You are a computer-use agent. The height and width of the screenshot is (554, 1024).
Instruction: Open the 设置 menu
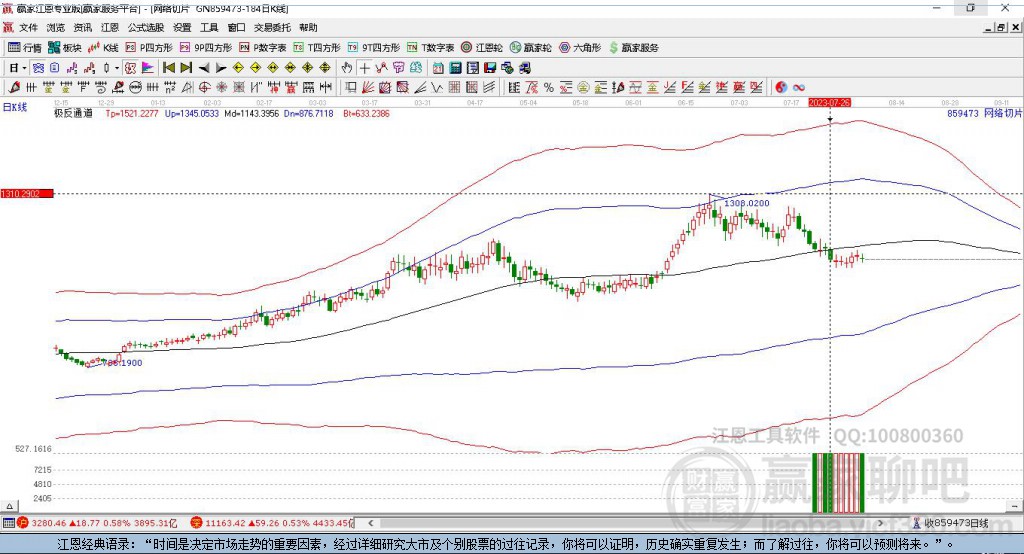182,27
